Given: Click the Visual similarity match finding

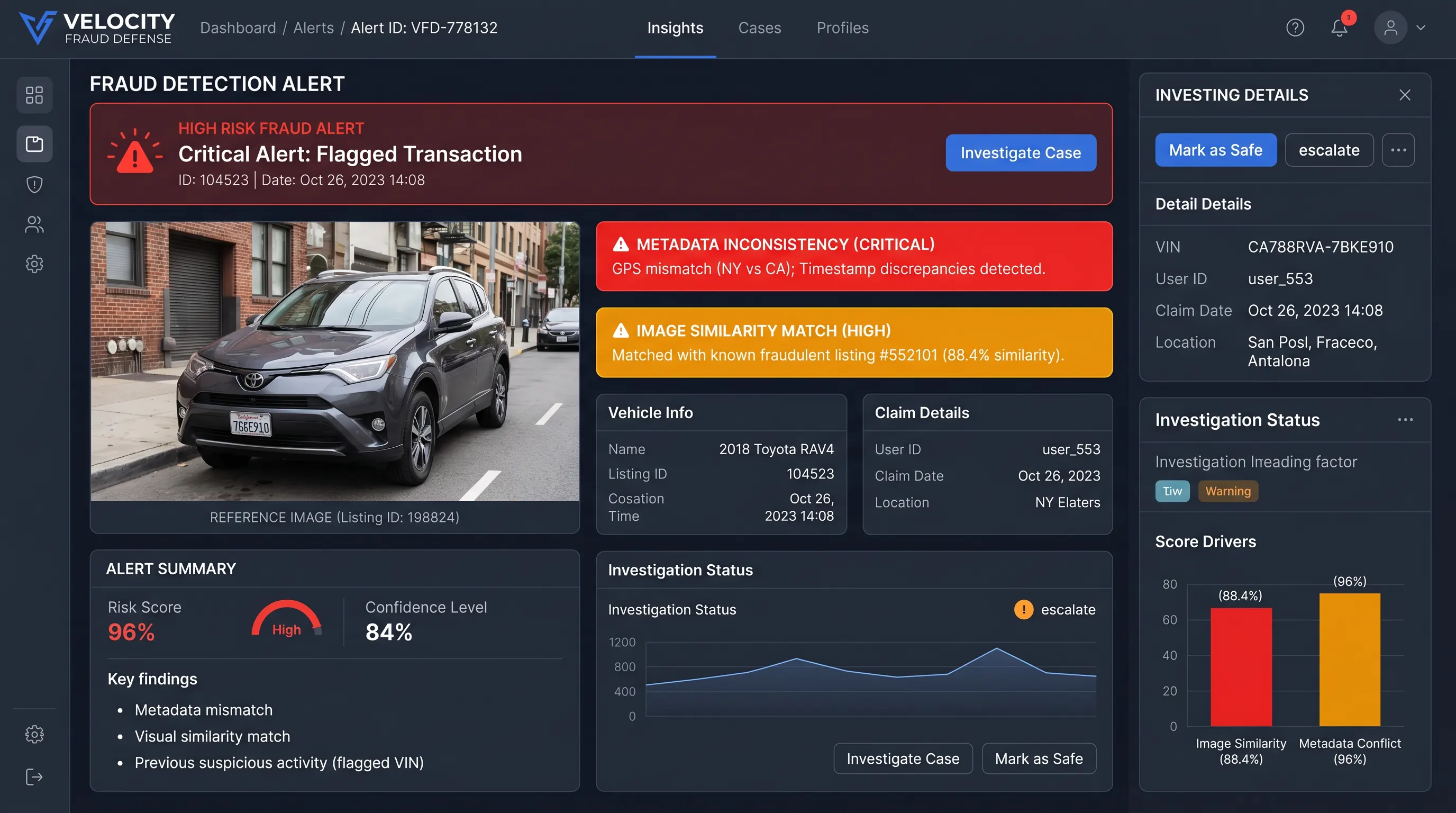Looking at the screenshot, I should 212,737.
